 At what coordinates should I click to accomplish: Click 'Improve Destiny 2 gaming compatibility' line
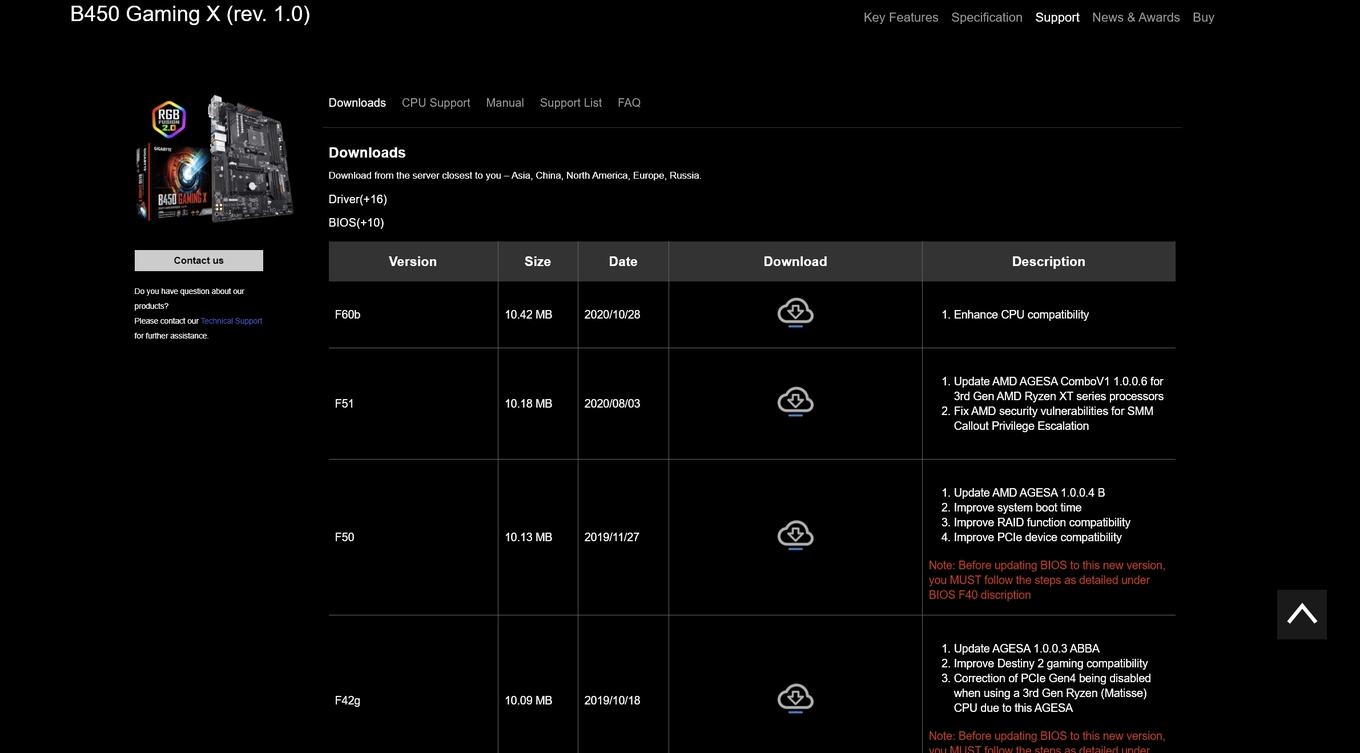tap(1051, 664)
